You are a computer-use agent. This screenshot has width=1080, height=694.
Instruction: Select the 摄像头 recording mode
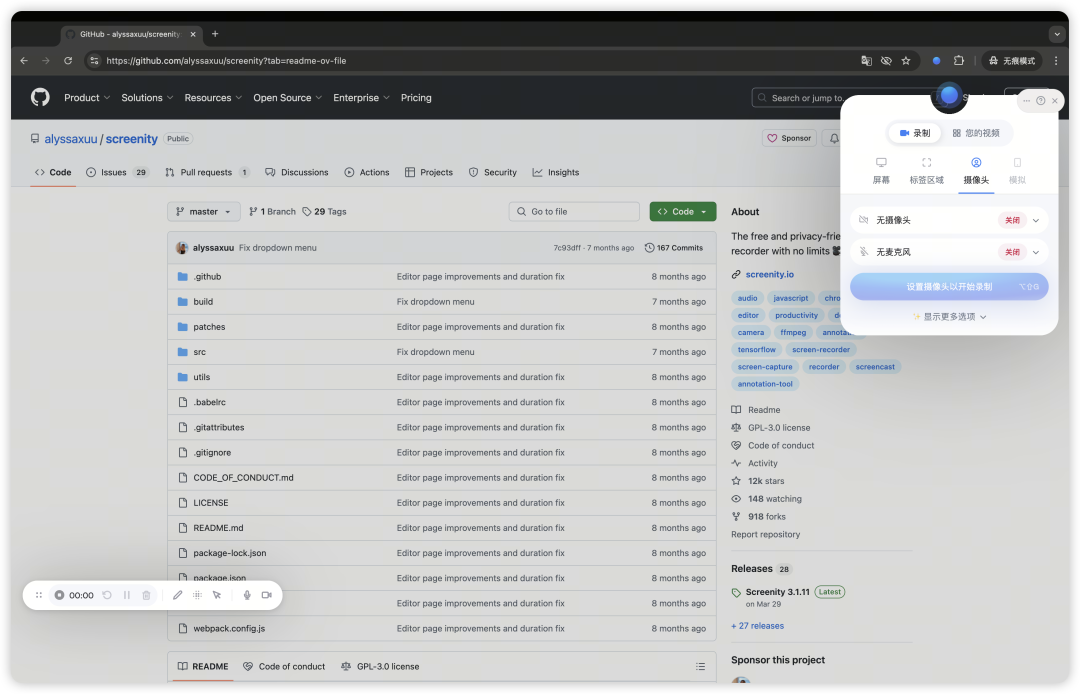pyautogui.click(x=976, y=171)
